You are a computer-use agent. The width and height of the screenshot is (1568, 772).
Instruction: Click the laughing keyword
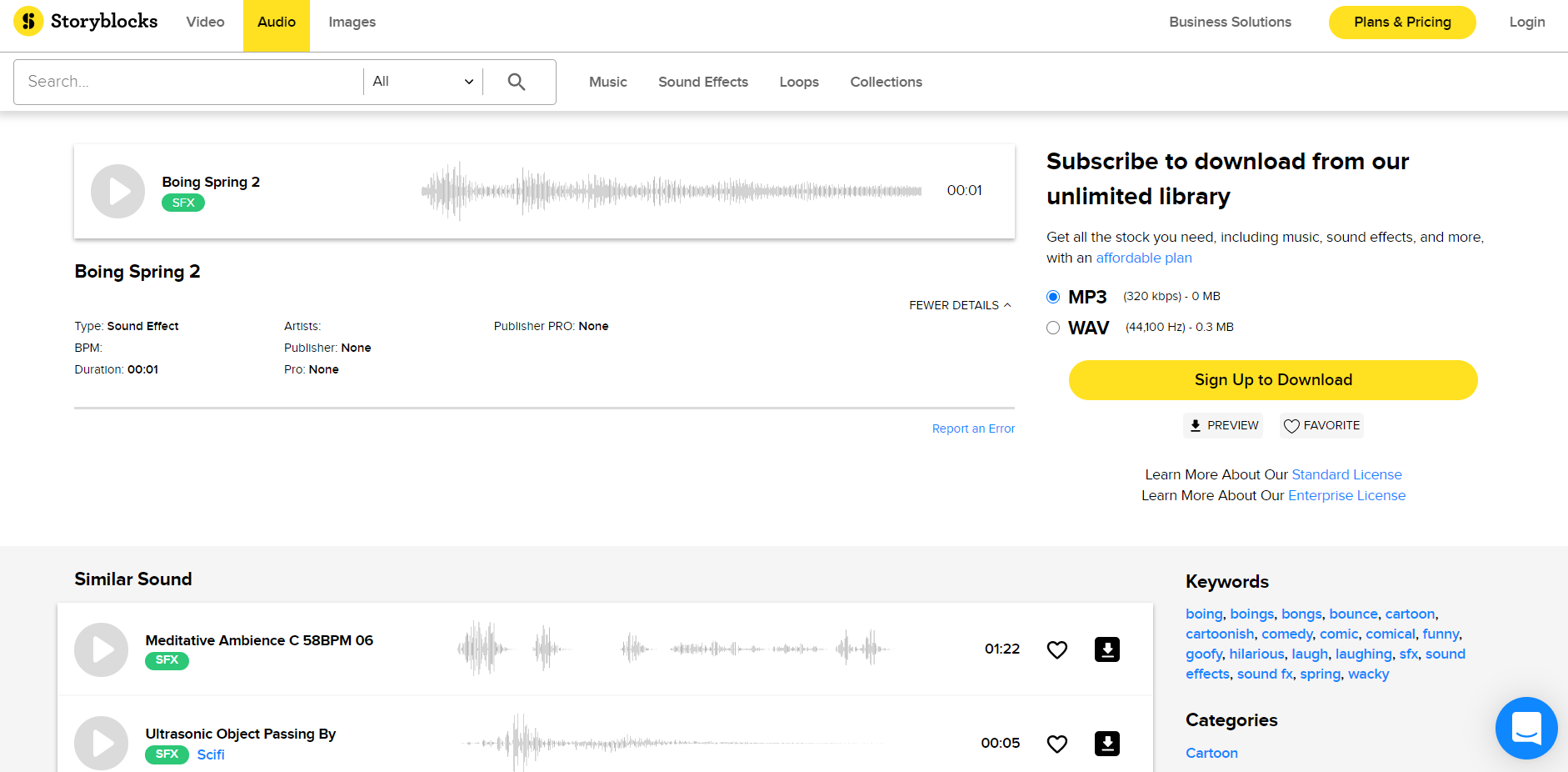click(1363, 654)
